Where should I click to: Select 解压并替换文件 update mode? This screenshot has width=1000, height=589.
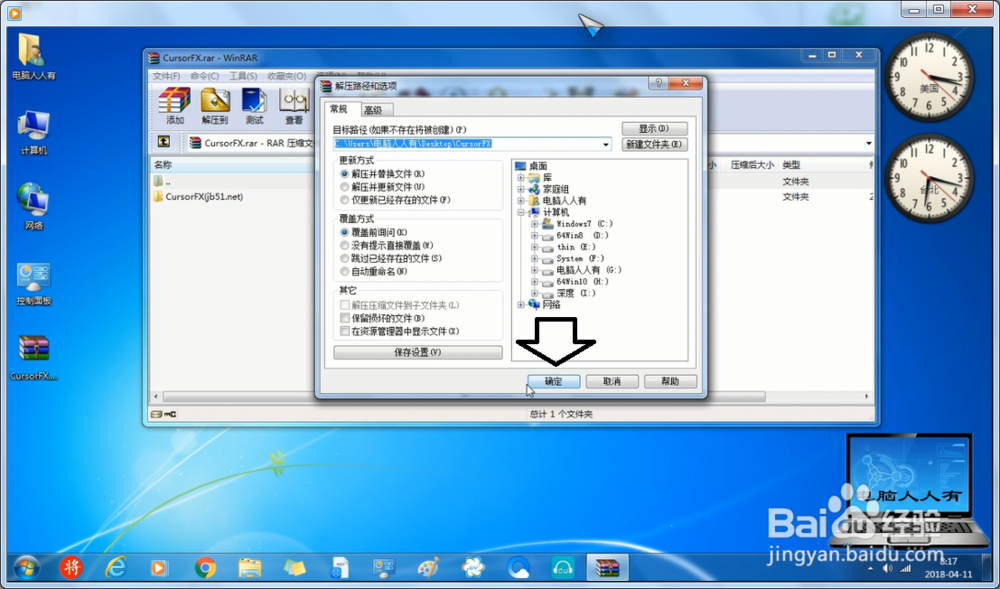pos(383,173)
